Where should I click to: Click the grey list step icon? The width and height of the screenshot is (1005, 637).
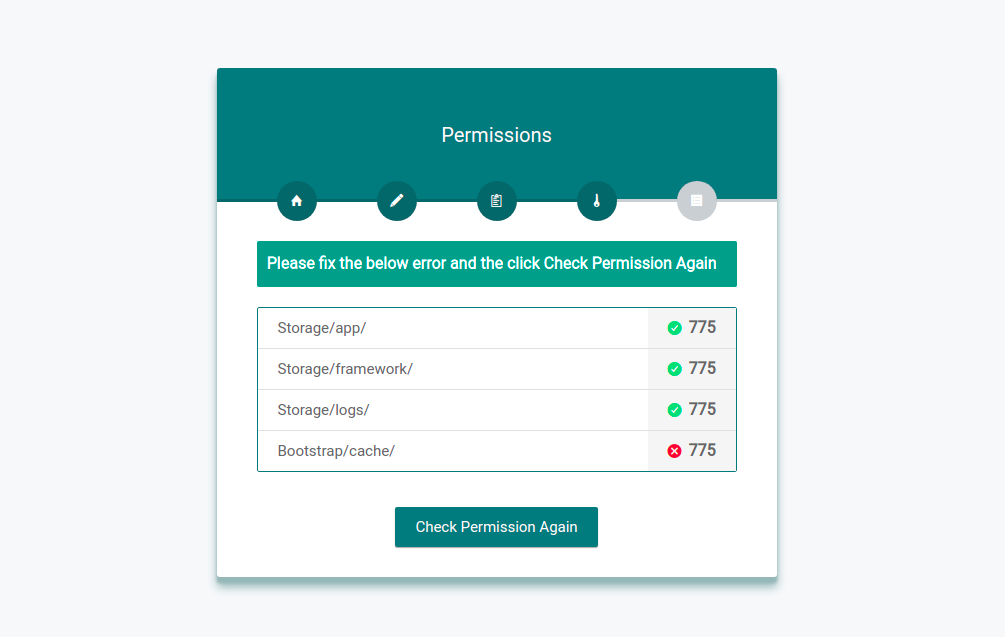click(697, 201)
